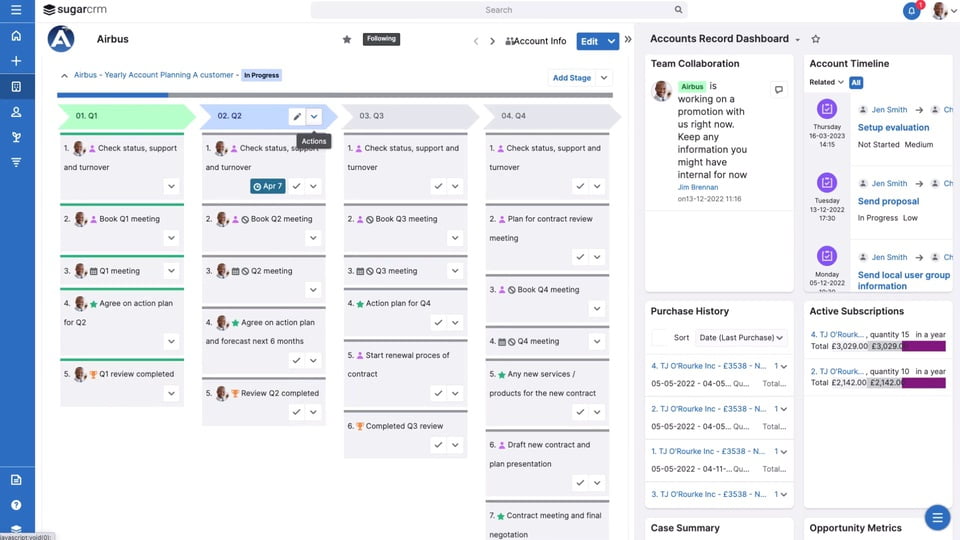The height and width of the screenshot is (540, 960).
Task: Toggle the Following button
Action: pos(381,39)
